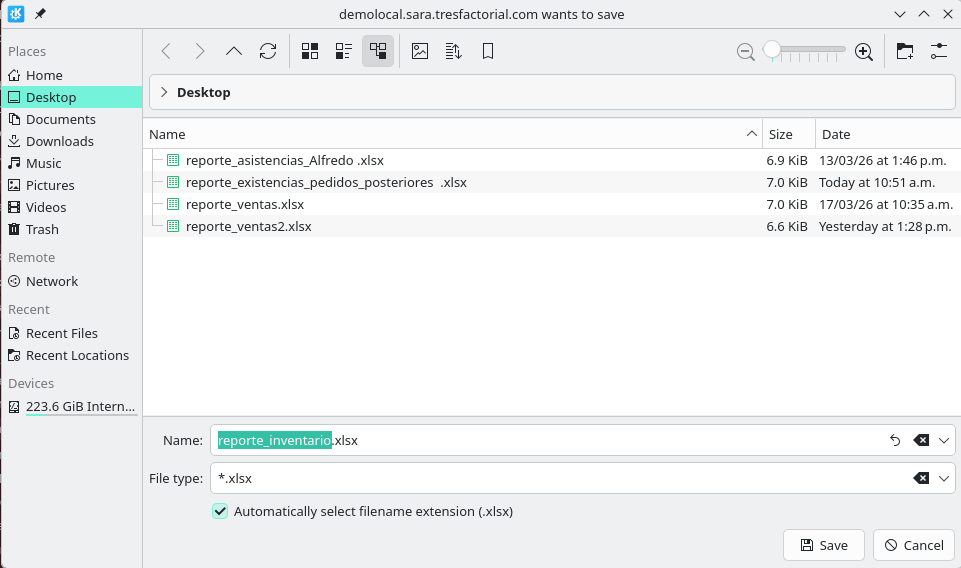
Task: Click the zoom in magnifier icon
Action: [x=864, y=52]
